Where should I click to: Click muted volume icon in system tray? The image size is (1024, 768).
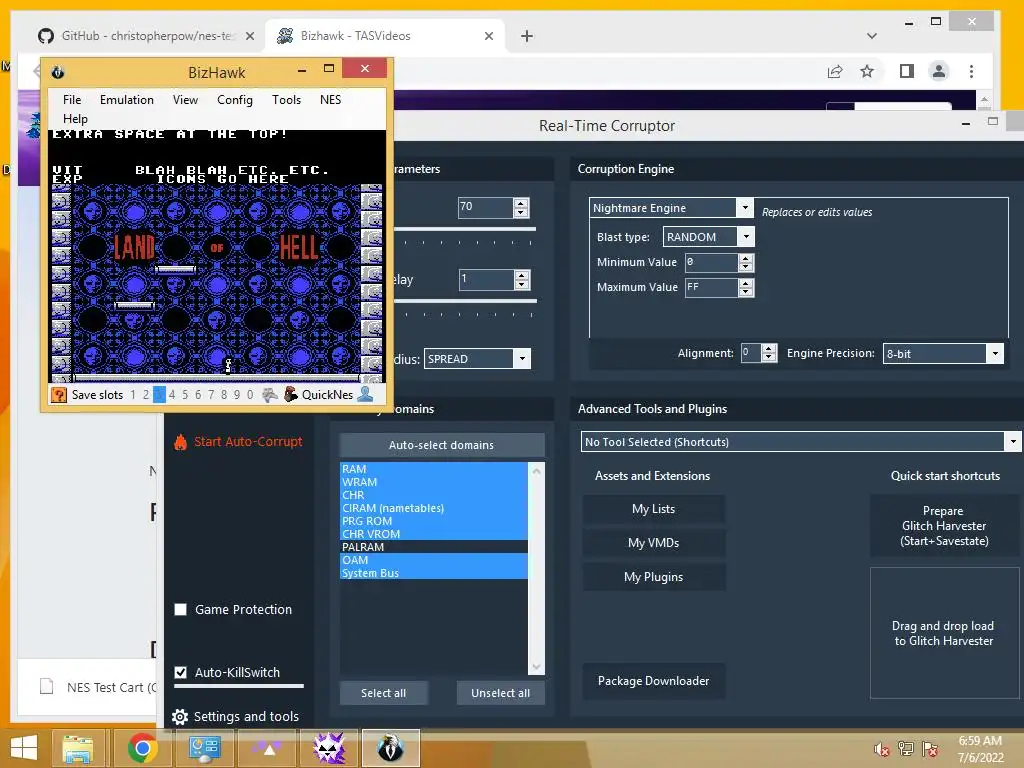click(882, 749)
